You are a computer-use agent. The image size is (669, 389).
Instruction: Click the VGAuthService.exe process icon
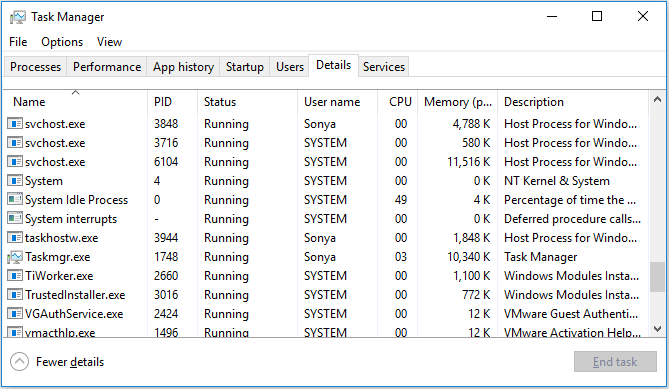pyautogui.click(x=15, y=314)
